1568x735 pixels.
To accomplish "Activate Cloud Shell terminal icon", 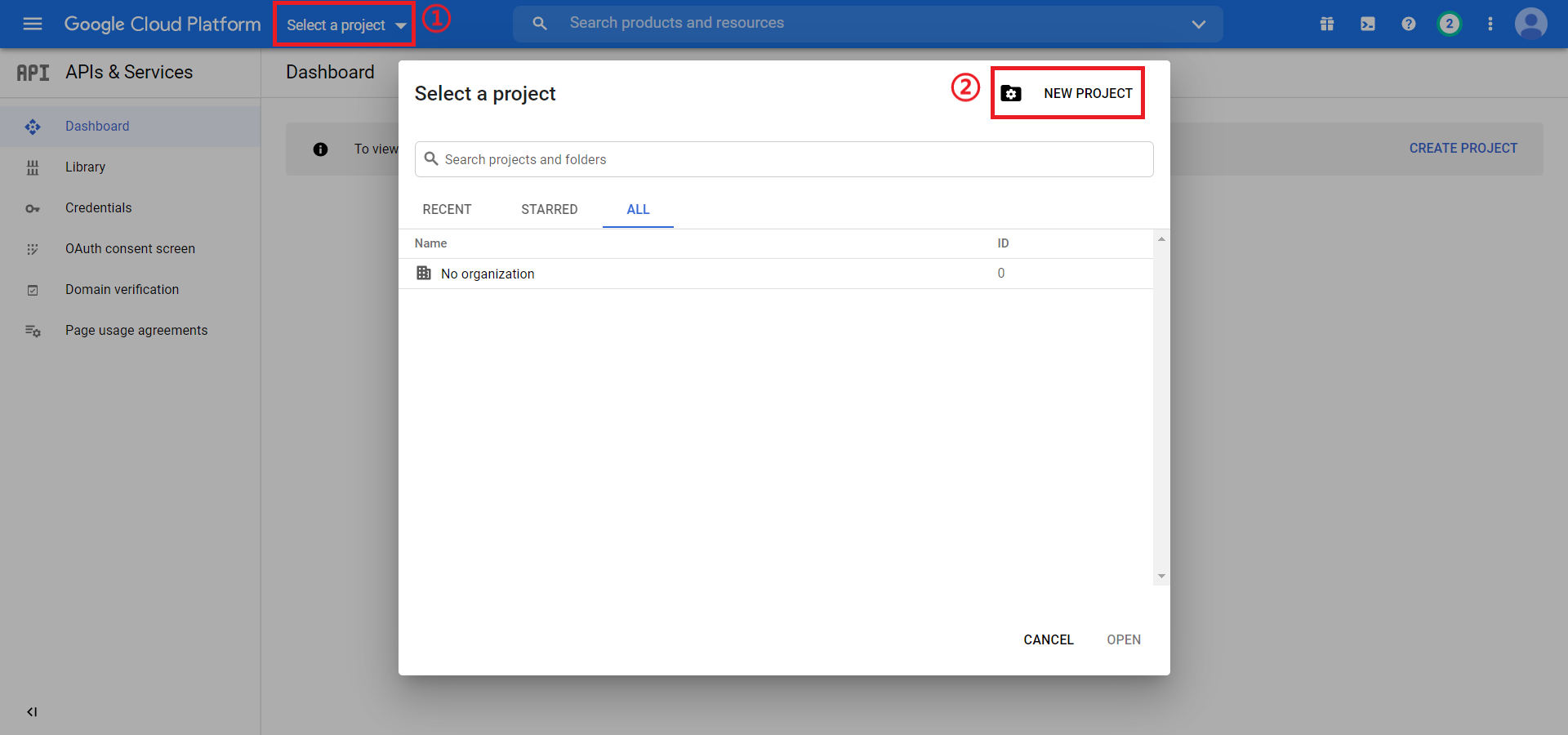I will point(1368,24).
